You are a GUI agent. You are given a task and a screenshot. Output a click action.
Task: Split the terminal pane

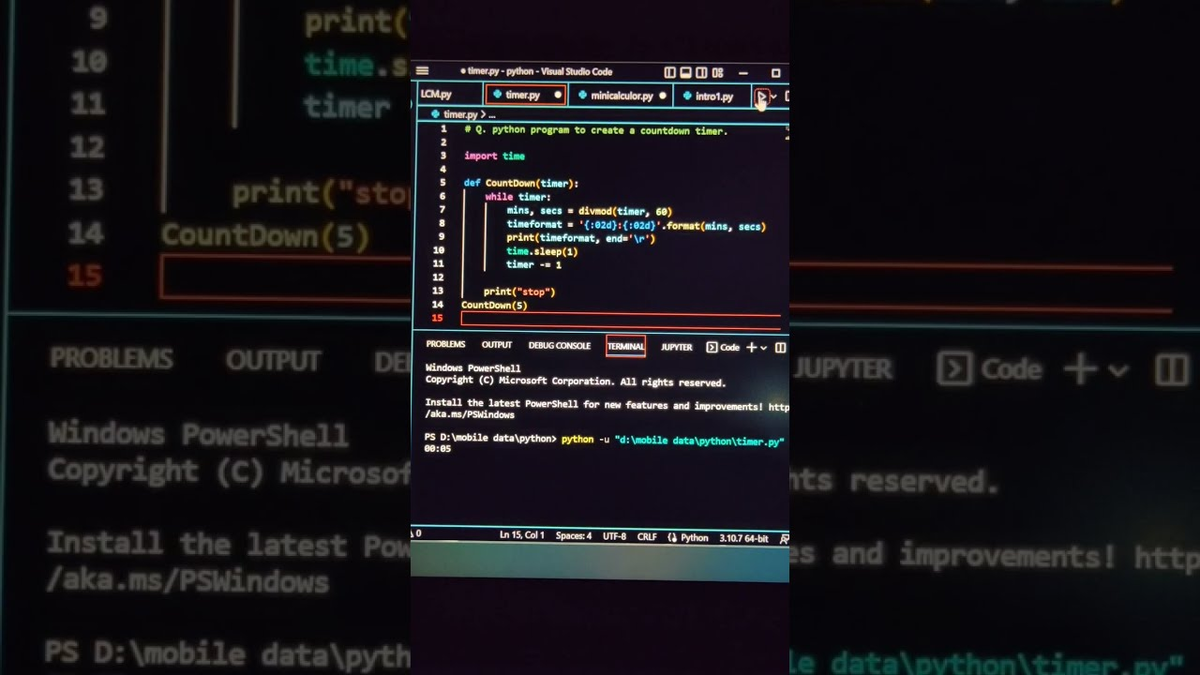(780, 347)
